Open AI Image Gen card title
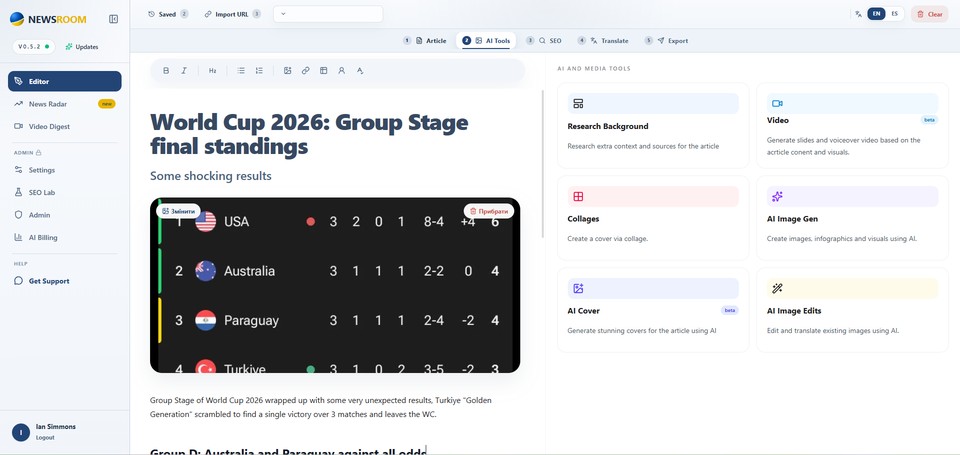Image resolution: width=960 pixels, height=455 pixels. tap(792, 219)
